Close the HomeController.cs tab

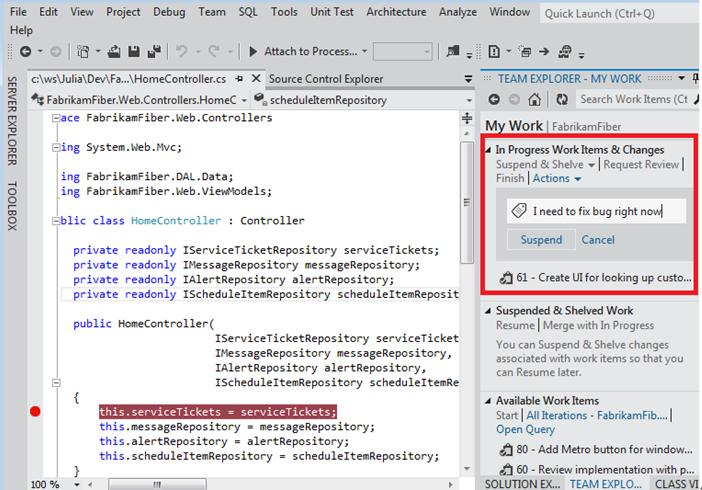click(x=256, y=78)
